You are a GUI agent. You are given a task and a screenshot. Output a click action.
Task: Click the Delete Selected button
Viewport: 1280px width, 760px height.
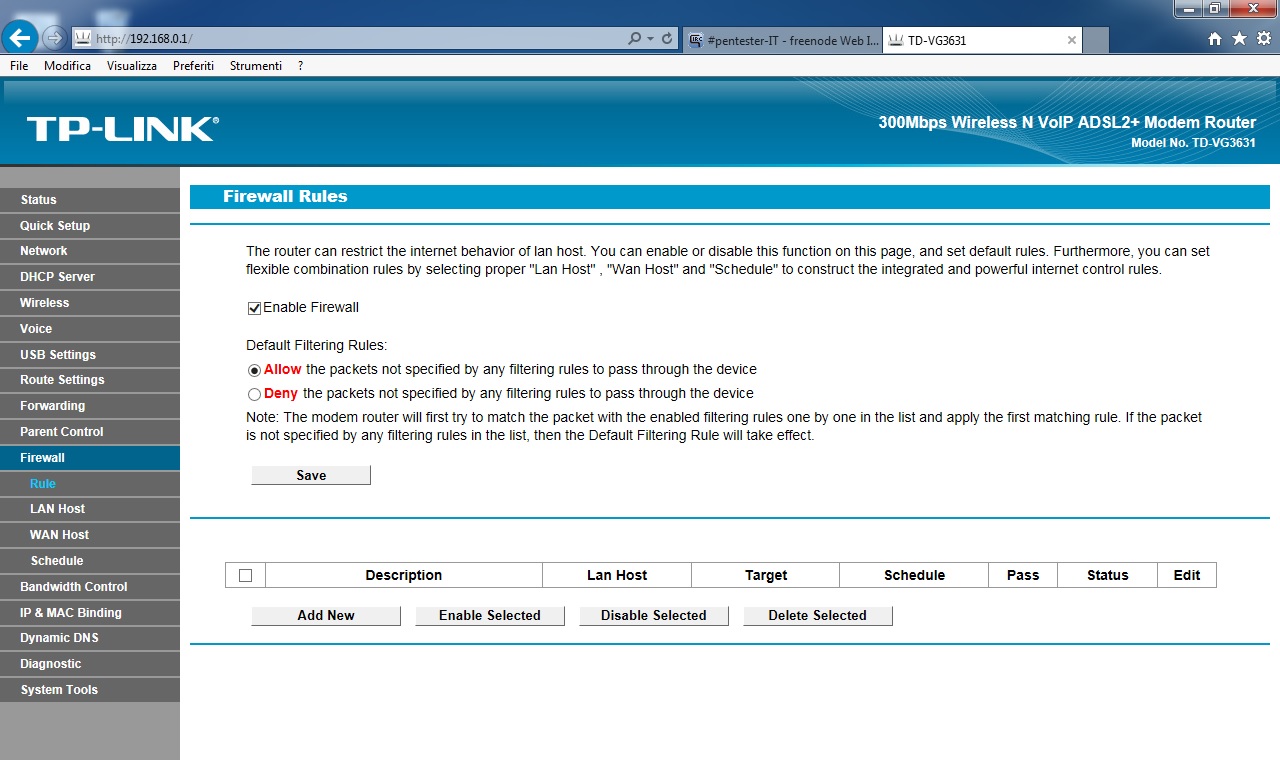click(818, 615)
